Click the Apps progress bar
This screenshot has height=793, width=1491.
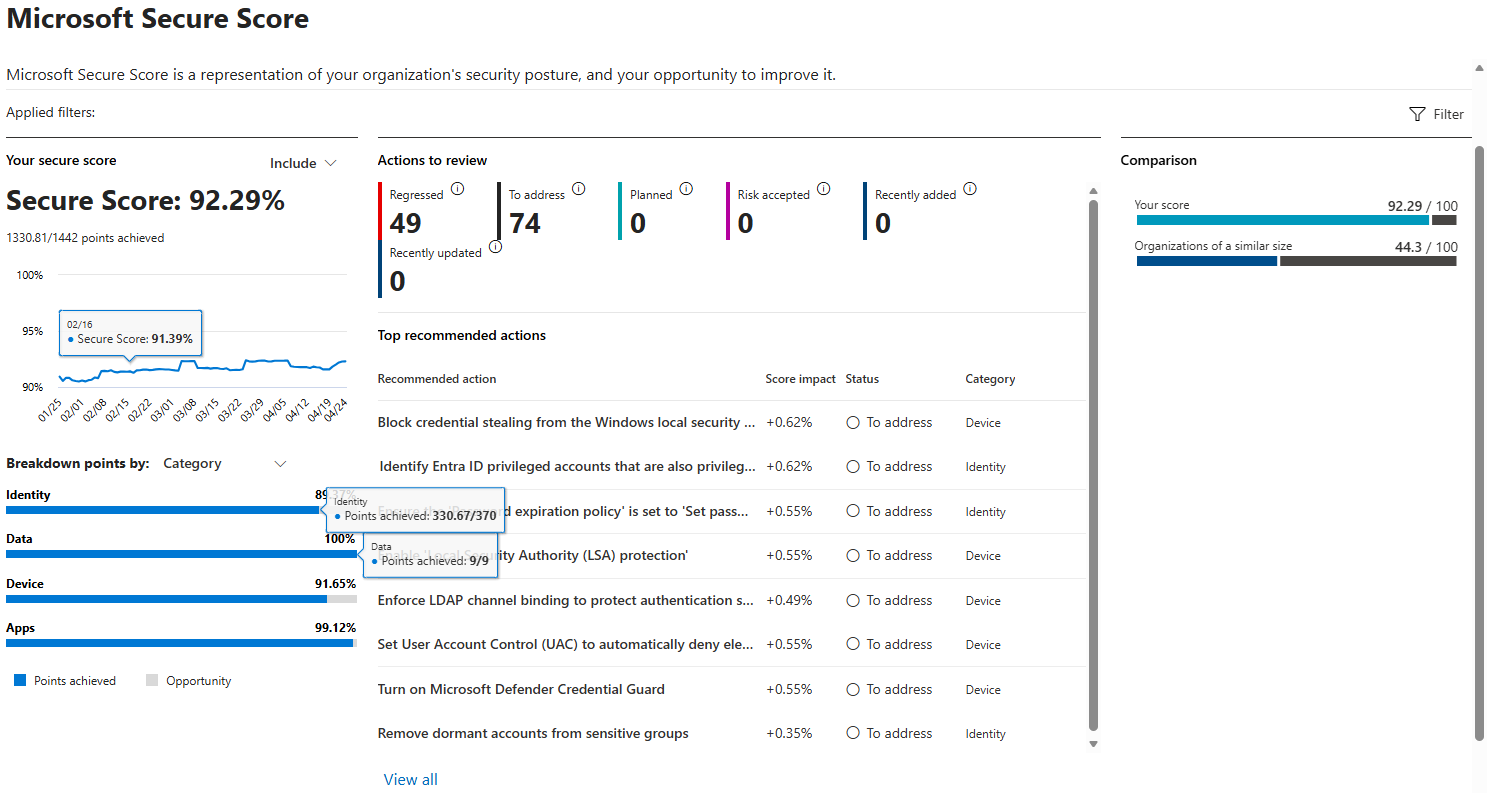[181, 643]
